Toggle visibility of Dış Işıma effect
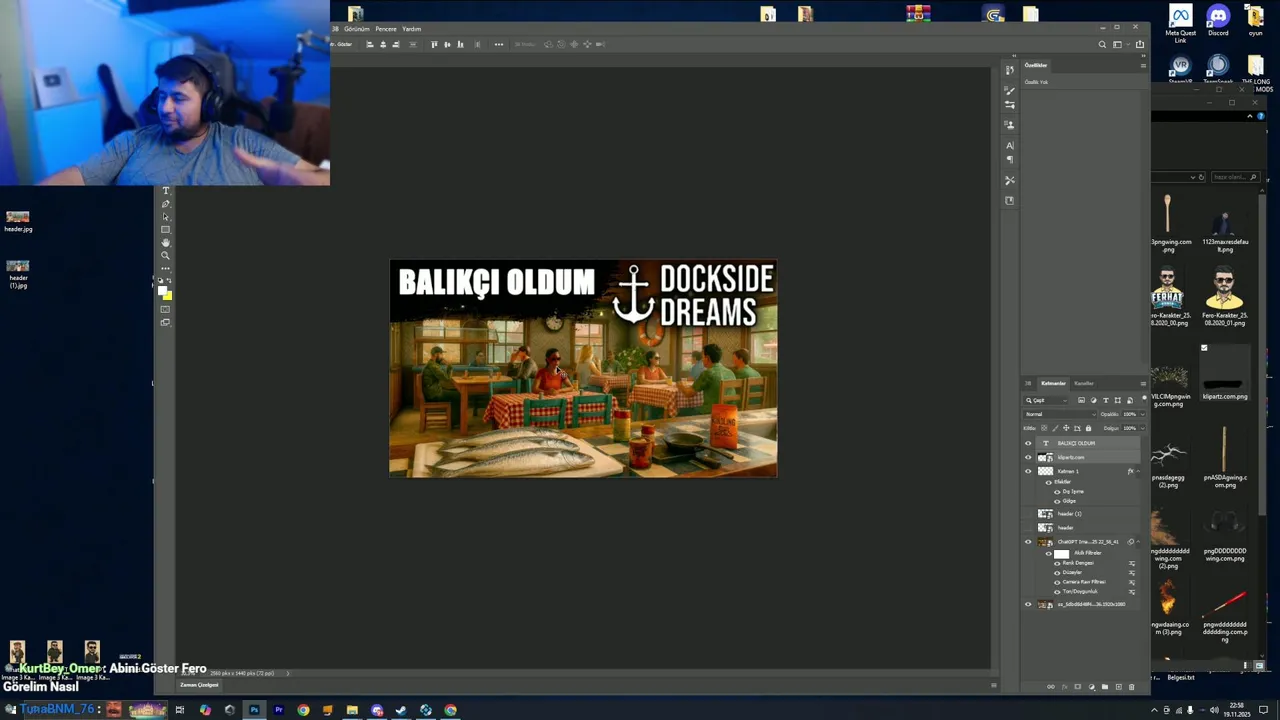This screenshot has height=720, width=1280. coord(1057,492)
